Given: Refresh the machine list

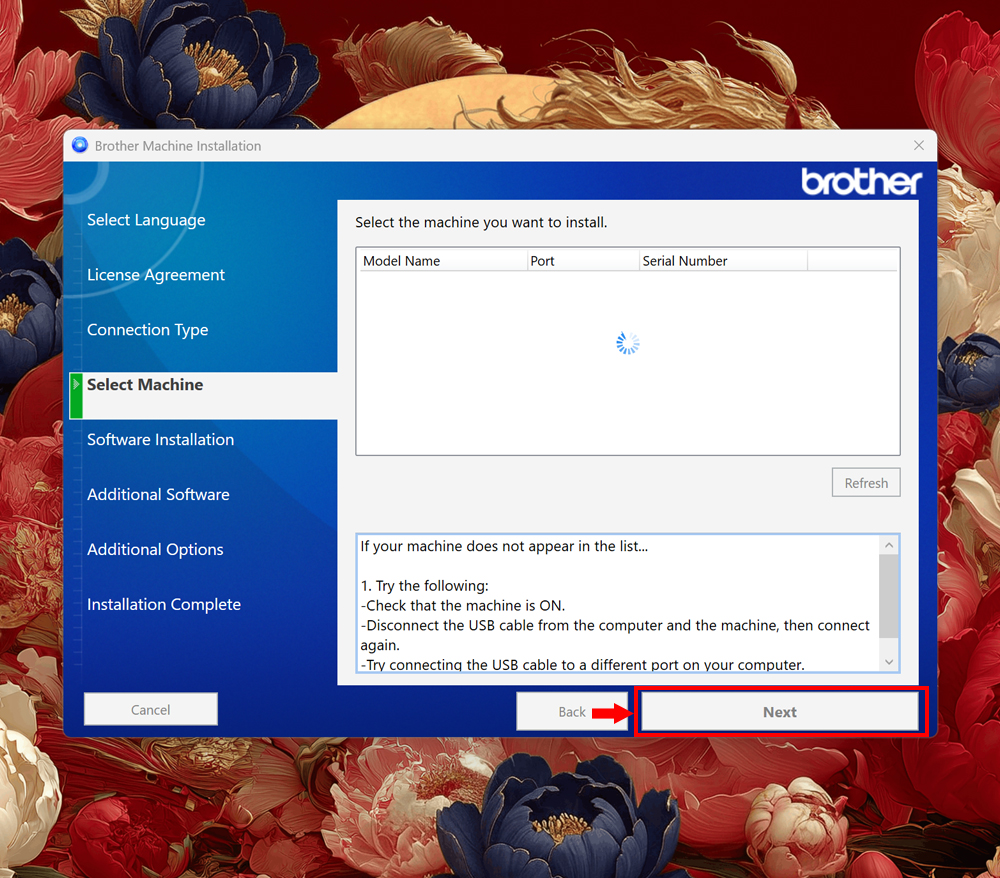Looking at the screenshot, I should pyautogui.click(x=866, y=482).
